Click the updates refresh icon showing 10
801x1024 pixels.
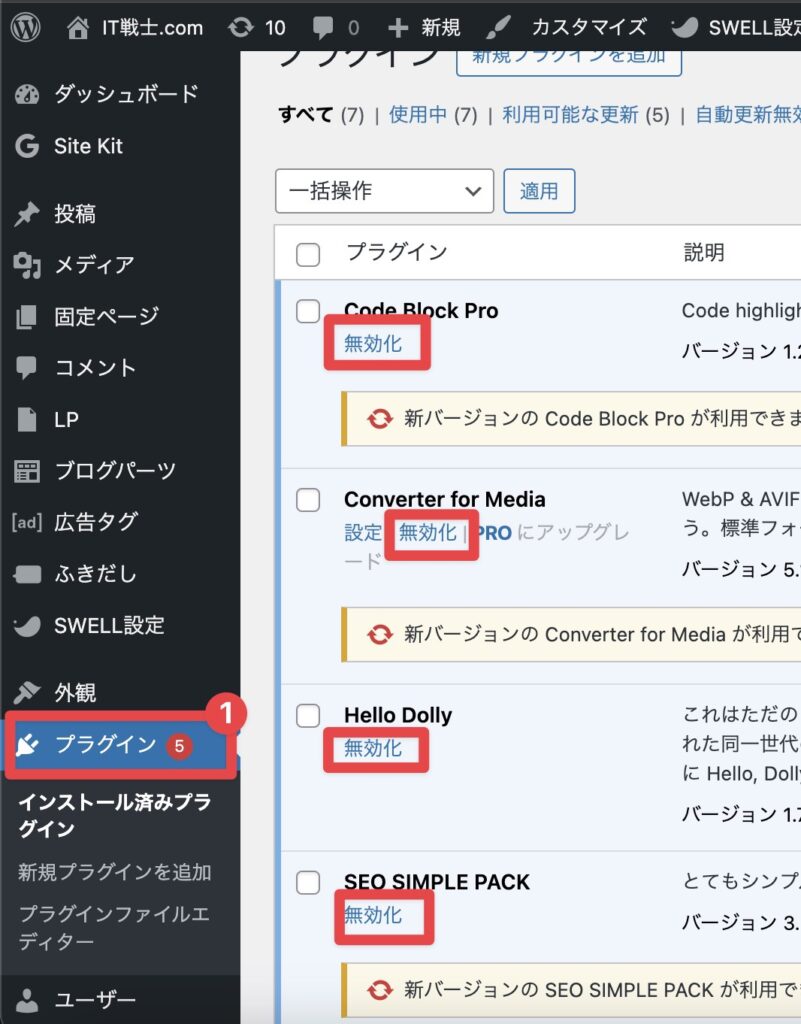(x=241, y=27)
